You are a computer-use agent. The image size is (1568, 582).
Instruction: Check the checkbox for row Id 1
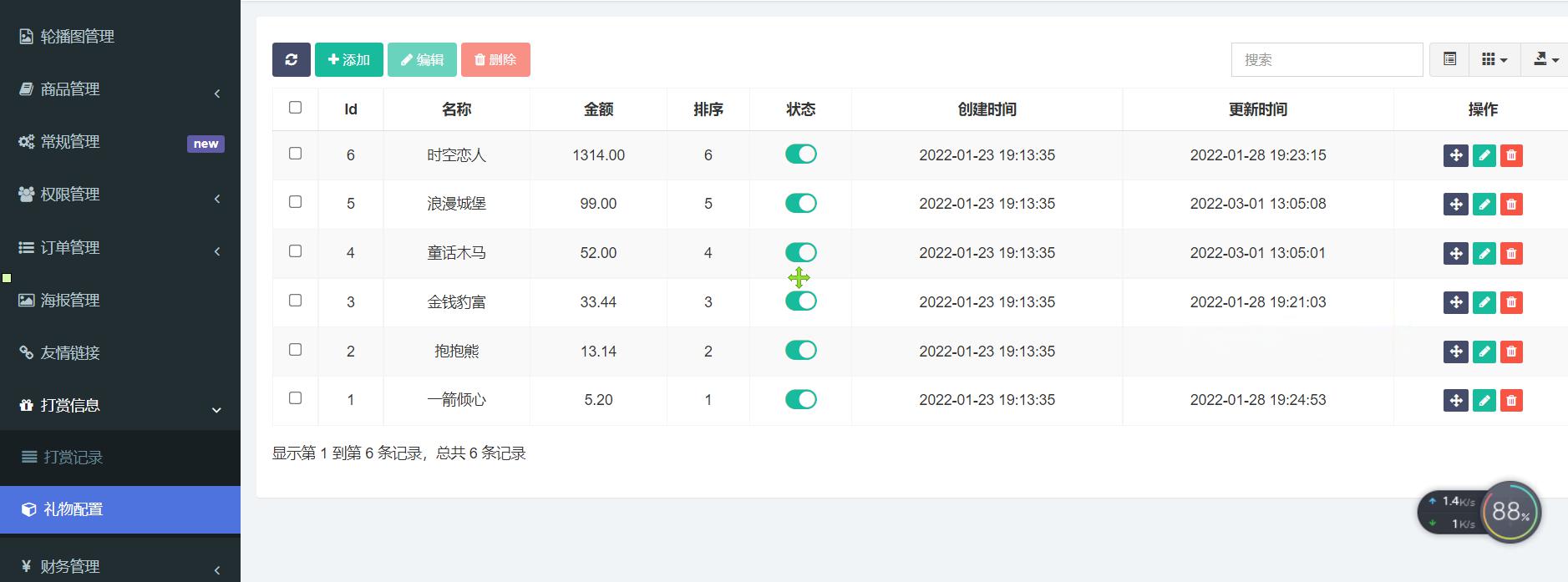295,397
